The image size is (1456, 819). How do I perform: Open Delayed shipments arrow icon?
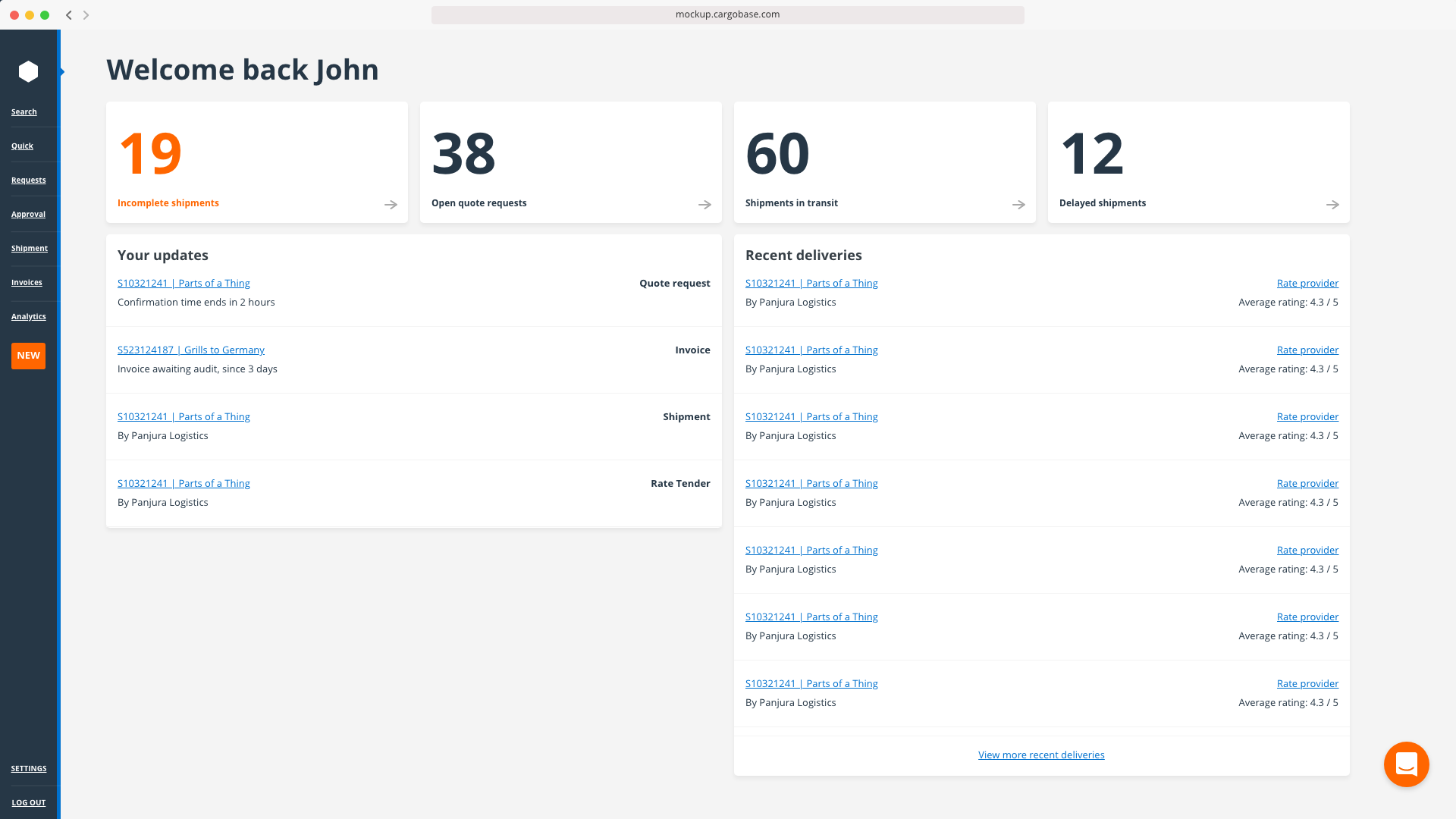(x=1332, y=204)
